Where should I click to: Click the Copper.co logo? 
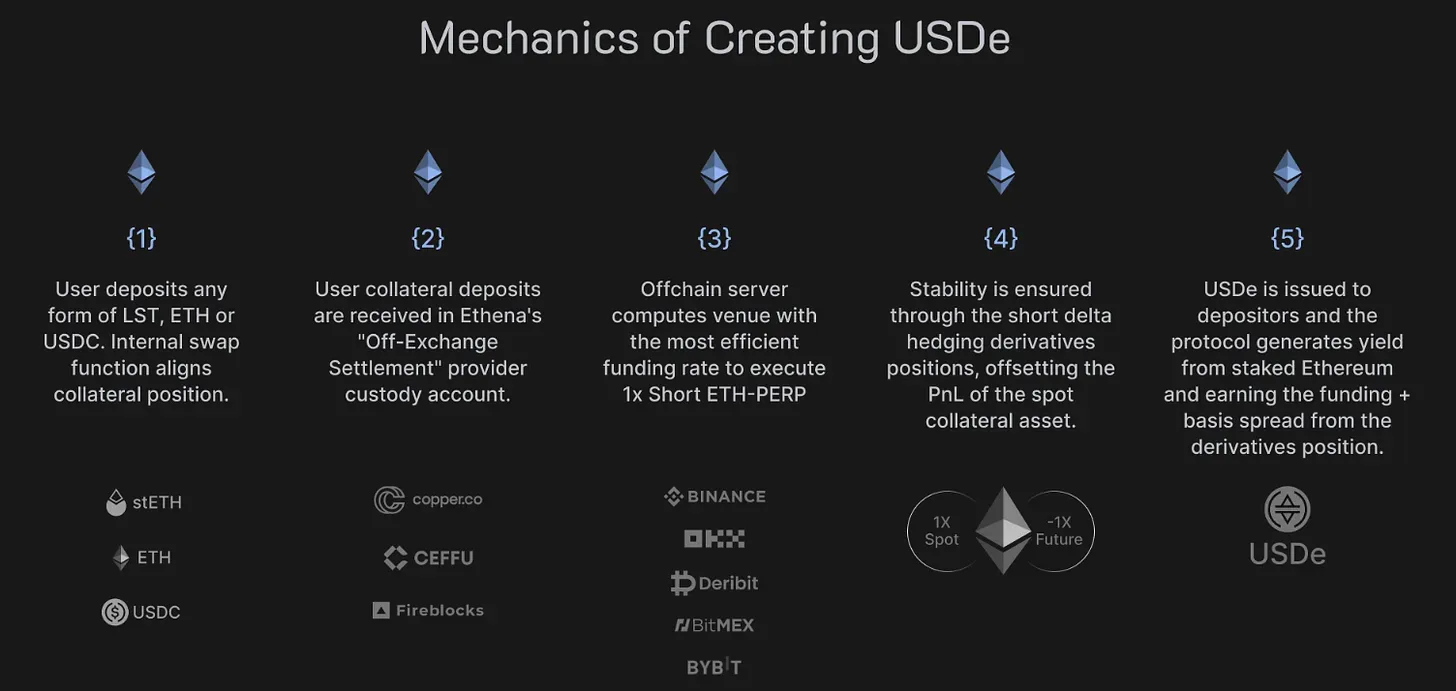point(428,499)
